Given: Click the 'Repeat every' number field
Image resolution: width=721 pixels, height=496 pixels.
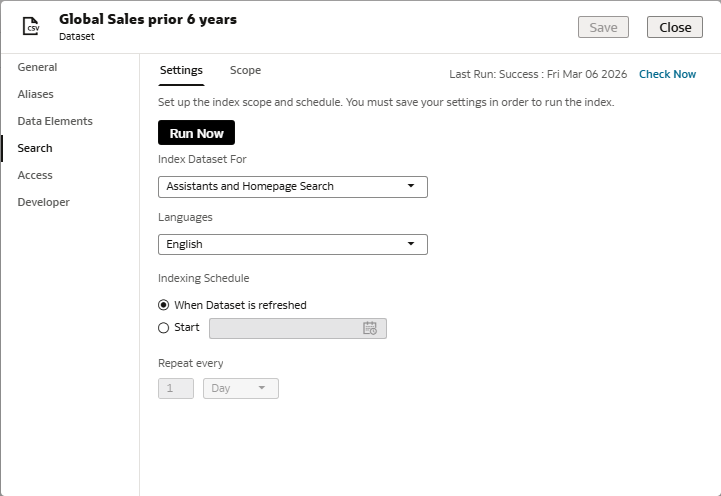Looking at the screenshot, I should click(x=175, y=388).
